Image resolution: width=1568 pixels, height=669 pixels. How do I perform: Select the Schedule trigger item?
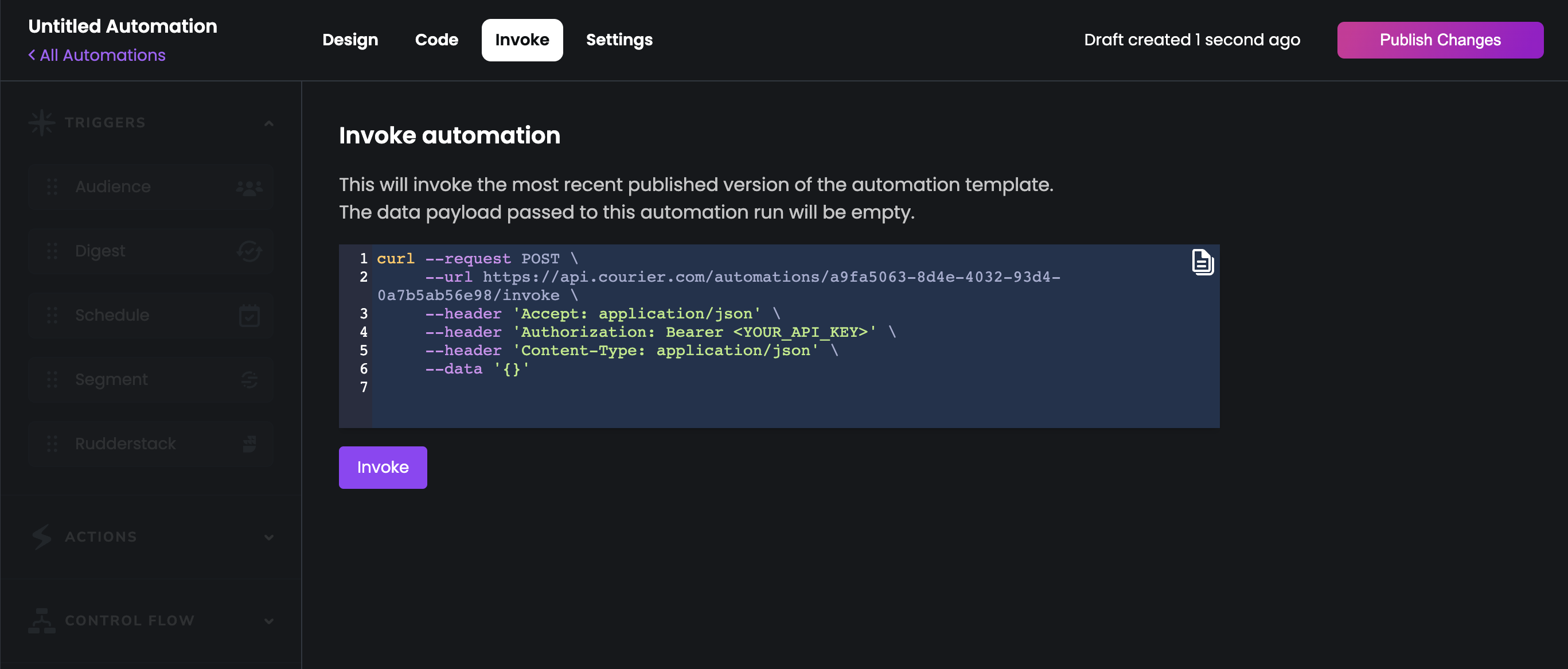coord(151,316)
